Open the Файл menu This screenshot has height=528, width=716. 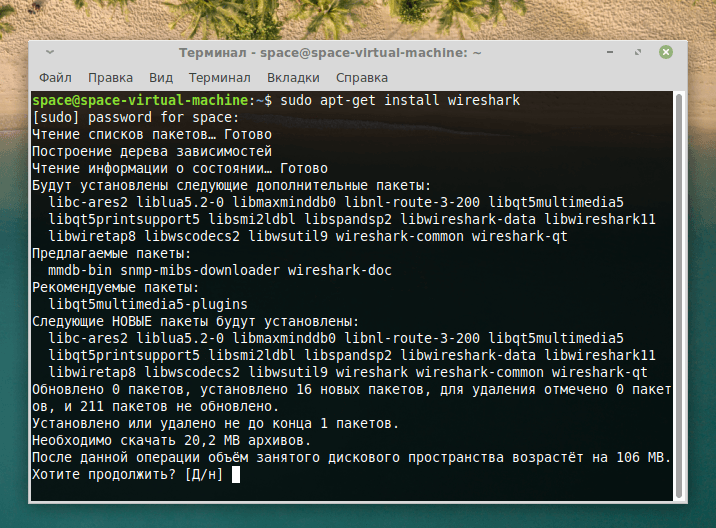[55, 78]
